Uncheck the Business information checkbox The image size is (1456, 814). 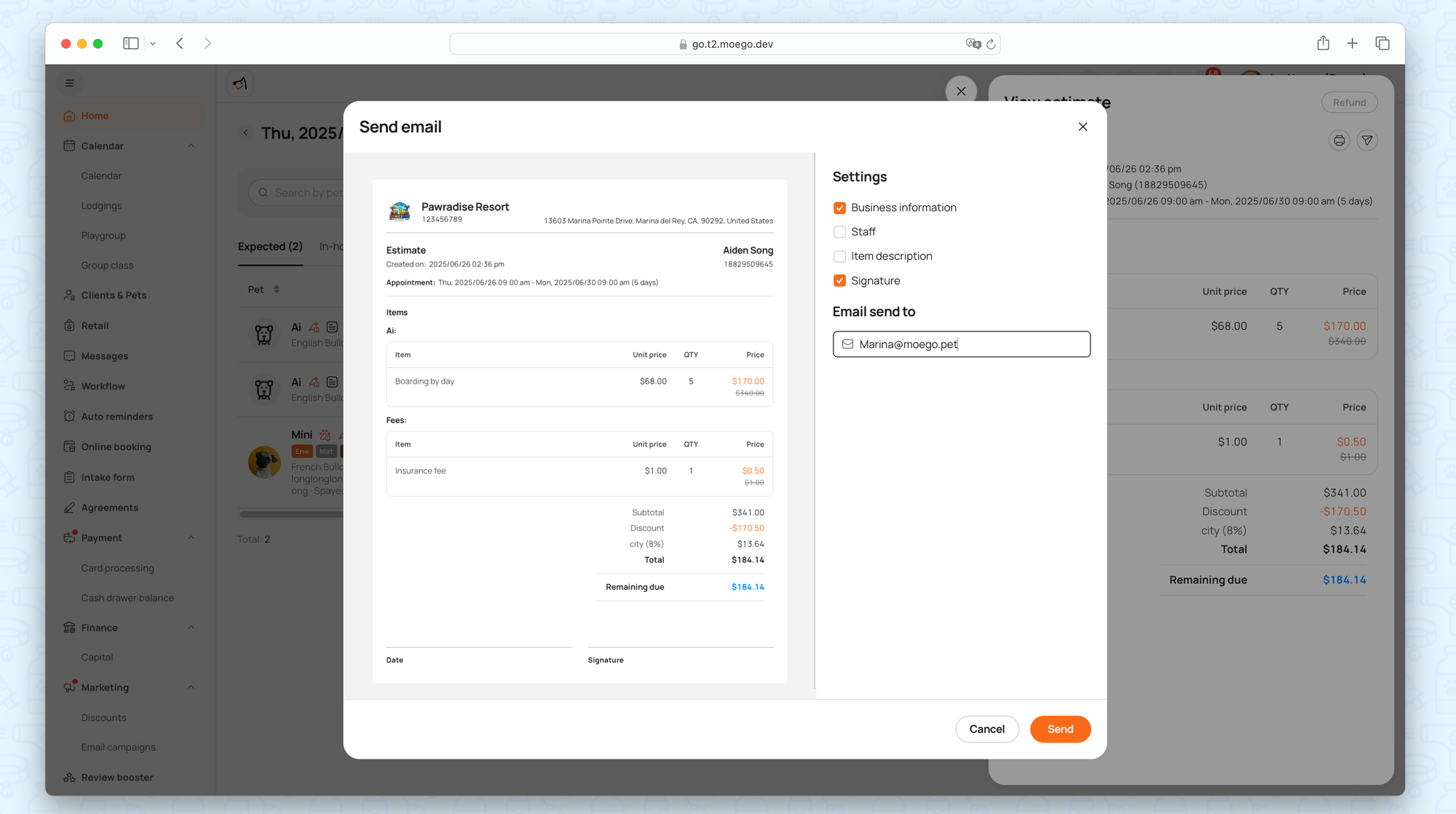(839, 208)
